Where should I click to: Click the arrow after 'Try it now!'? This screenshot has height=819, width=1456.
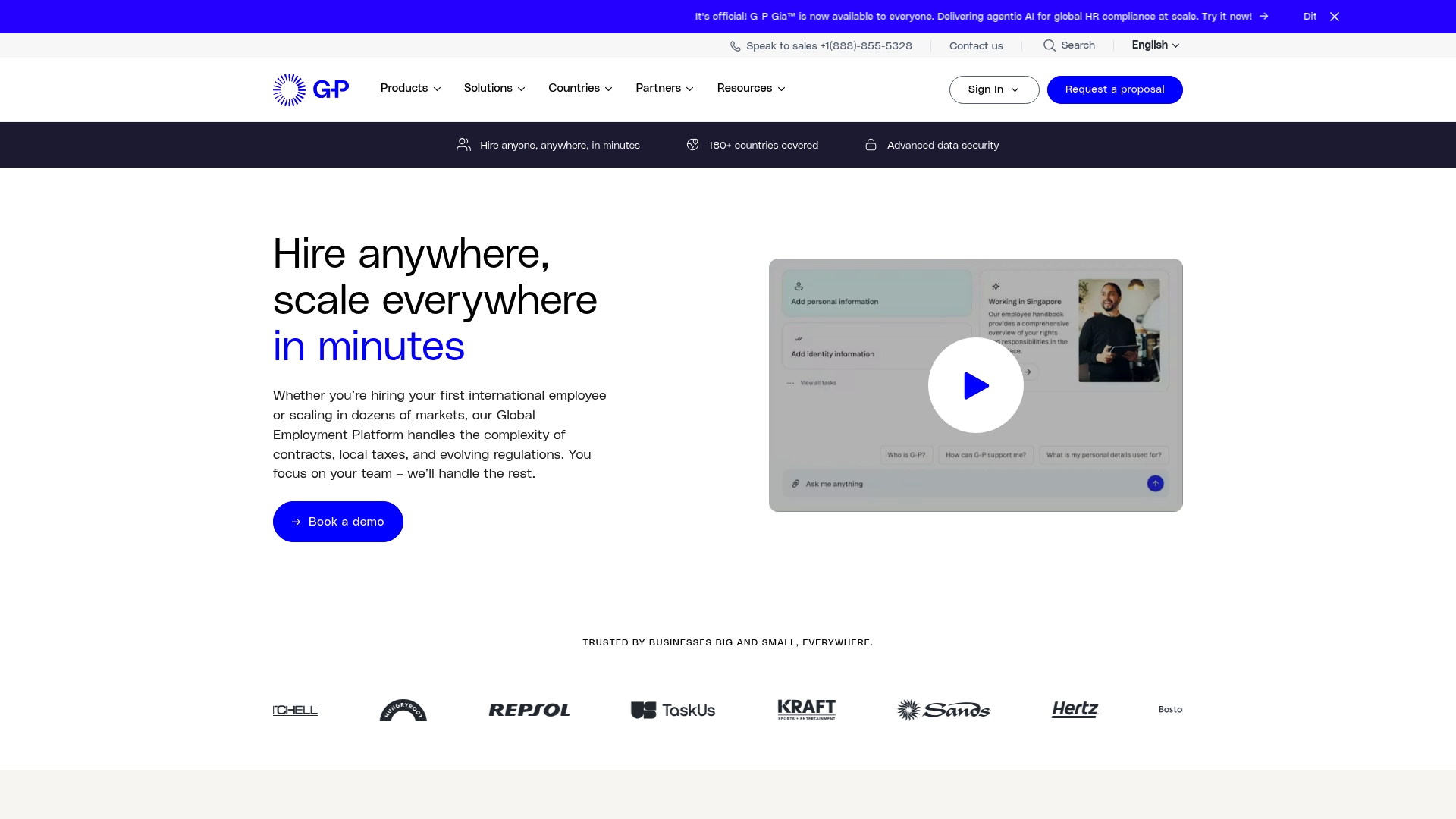coord(1264,17)
